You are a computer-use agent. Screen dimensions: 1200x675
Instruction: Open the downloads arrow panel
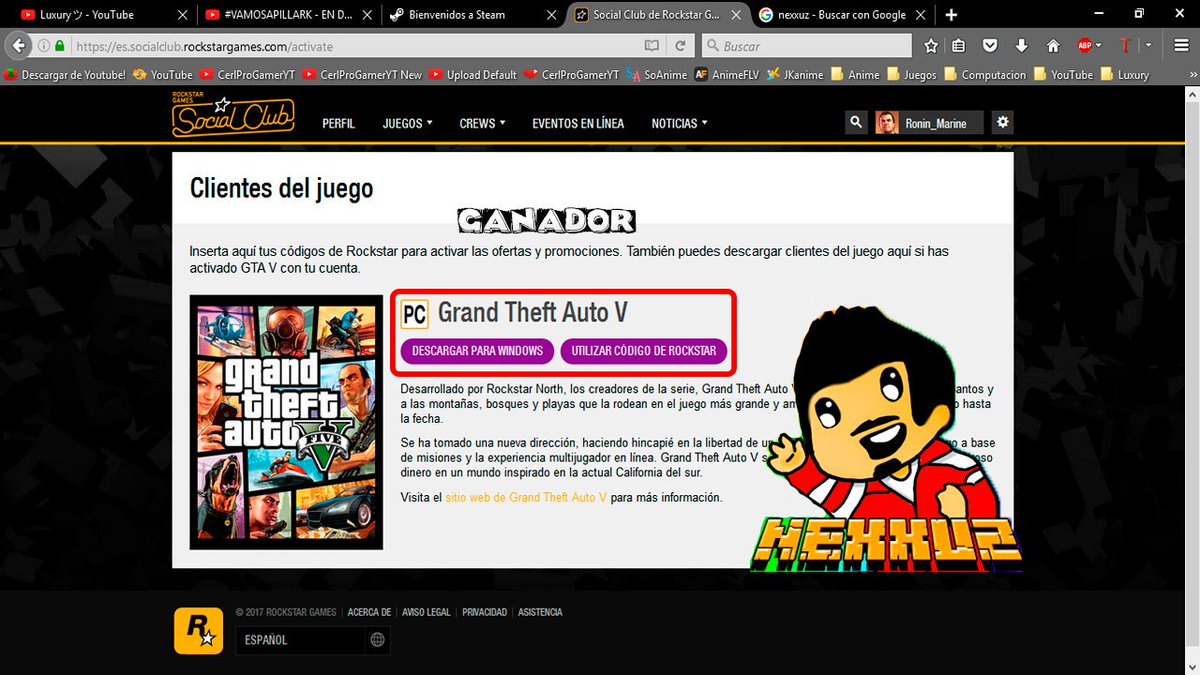[1021, 46]
